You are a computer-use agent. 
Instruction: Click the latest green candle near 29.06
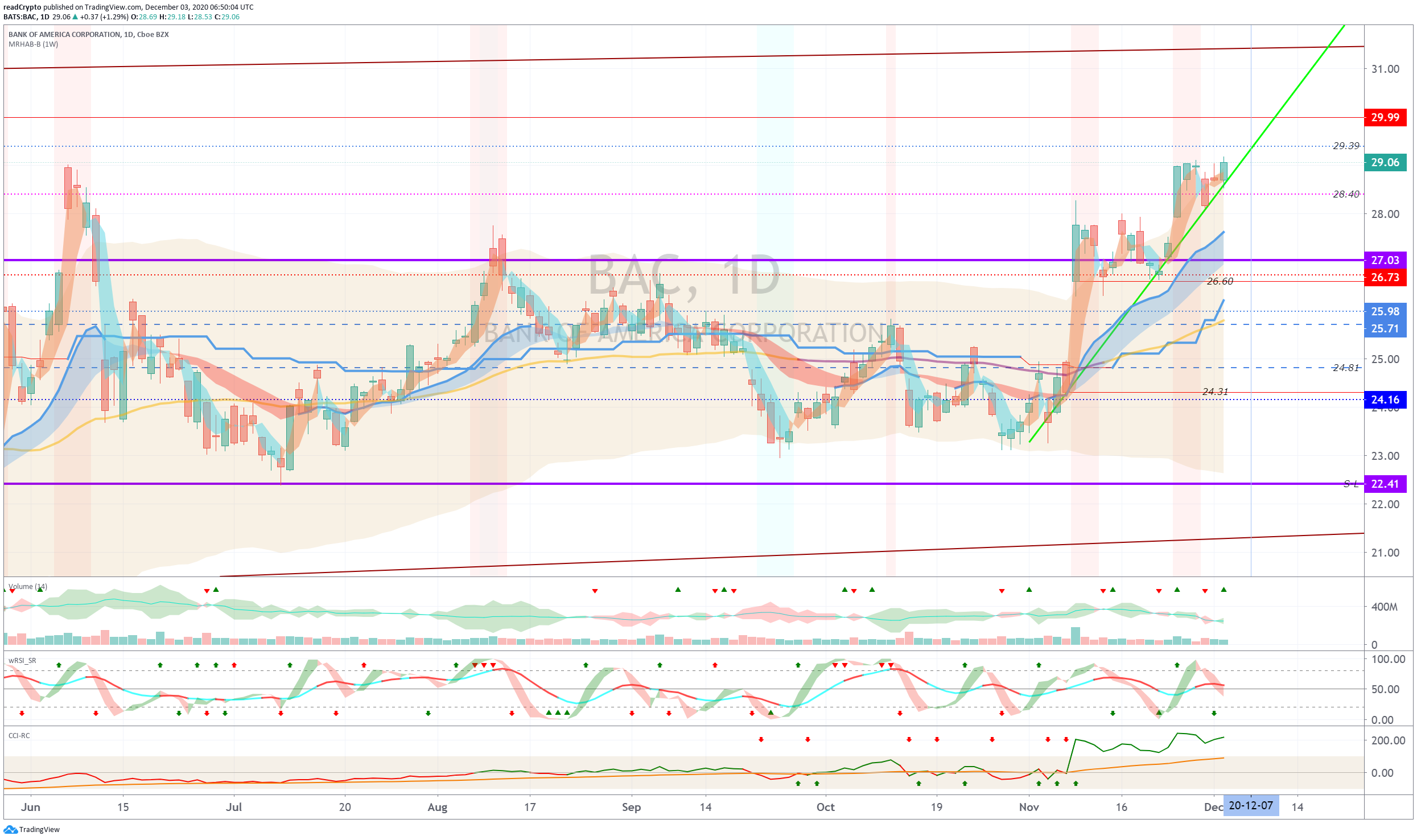(x=1224, y=171)
